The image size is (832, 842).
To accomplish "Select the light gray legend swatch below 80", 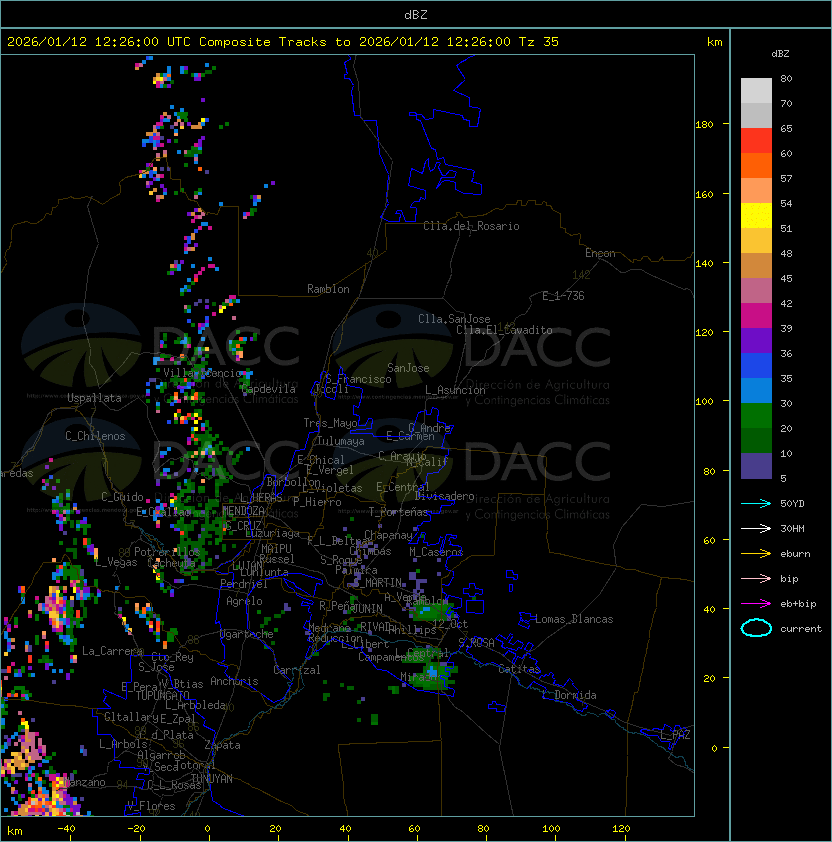I will (x=756, y=90).
